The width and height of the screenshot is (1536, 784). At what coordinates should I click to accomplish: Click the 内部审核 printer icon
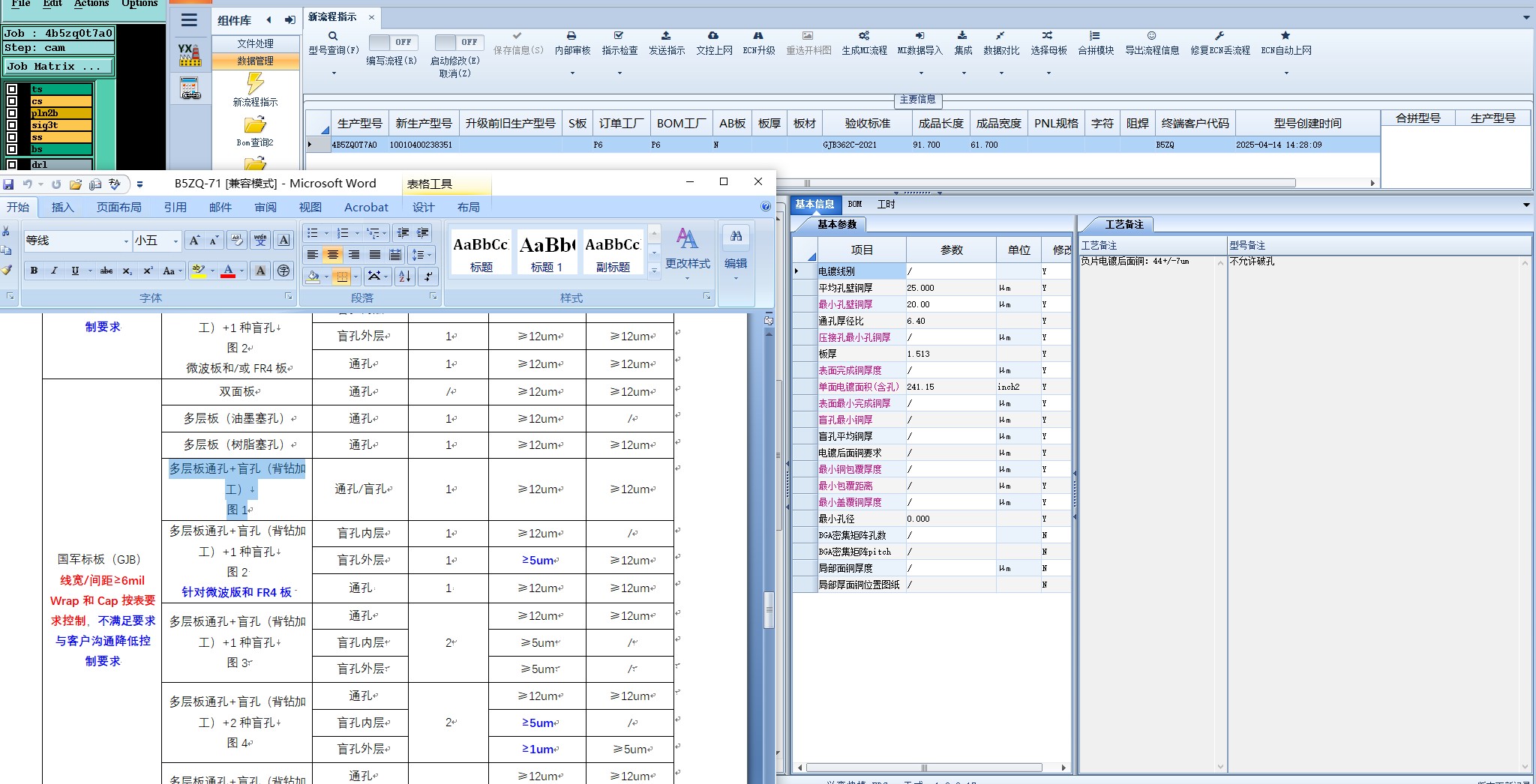571,36
